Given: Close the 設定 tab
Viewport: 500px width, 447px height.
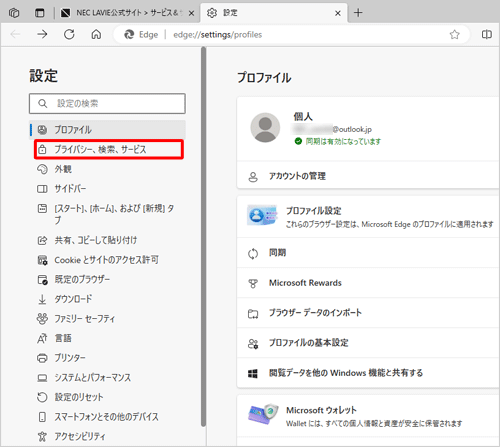Looking at the screenshot, I should point(338,13).
